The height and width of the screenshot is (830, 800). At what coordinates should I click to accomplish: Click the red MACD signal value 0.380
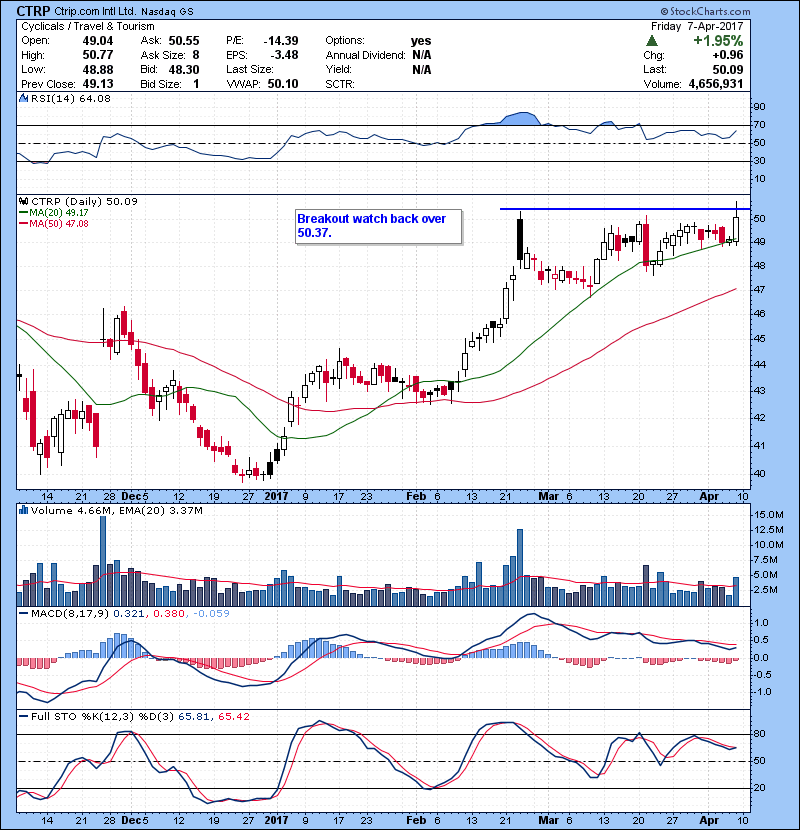click(169, 614)
